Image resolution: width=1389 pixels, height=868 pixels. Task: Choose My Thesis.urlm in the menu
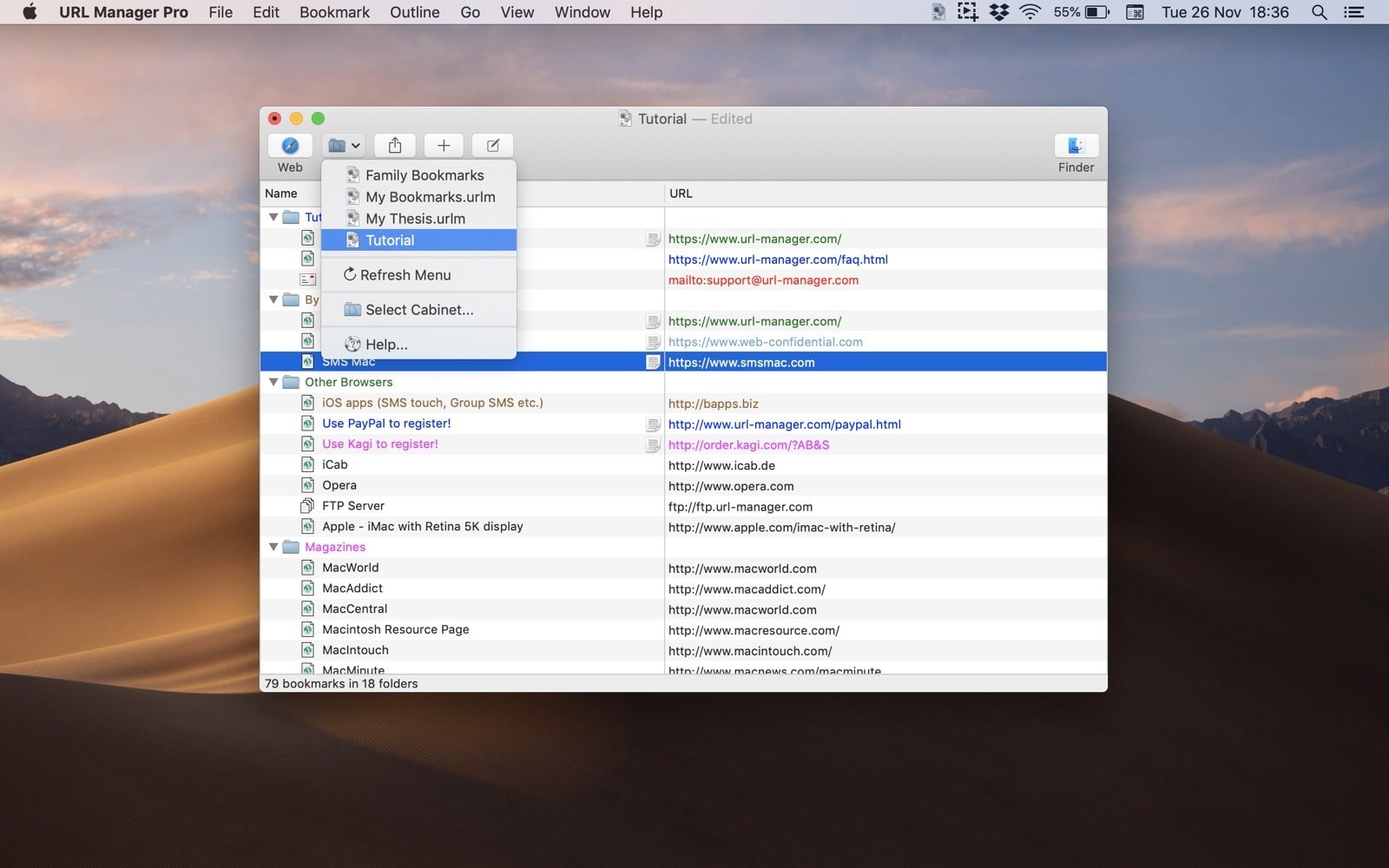415,219
